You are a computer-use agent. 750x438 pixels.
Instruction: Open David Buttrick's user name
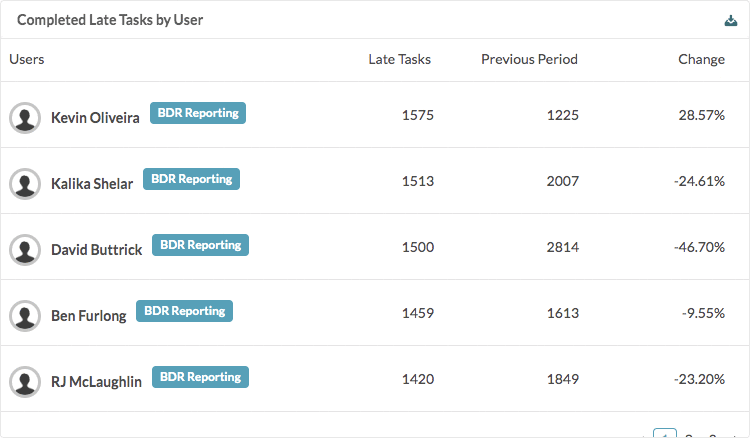(97, 250)
